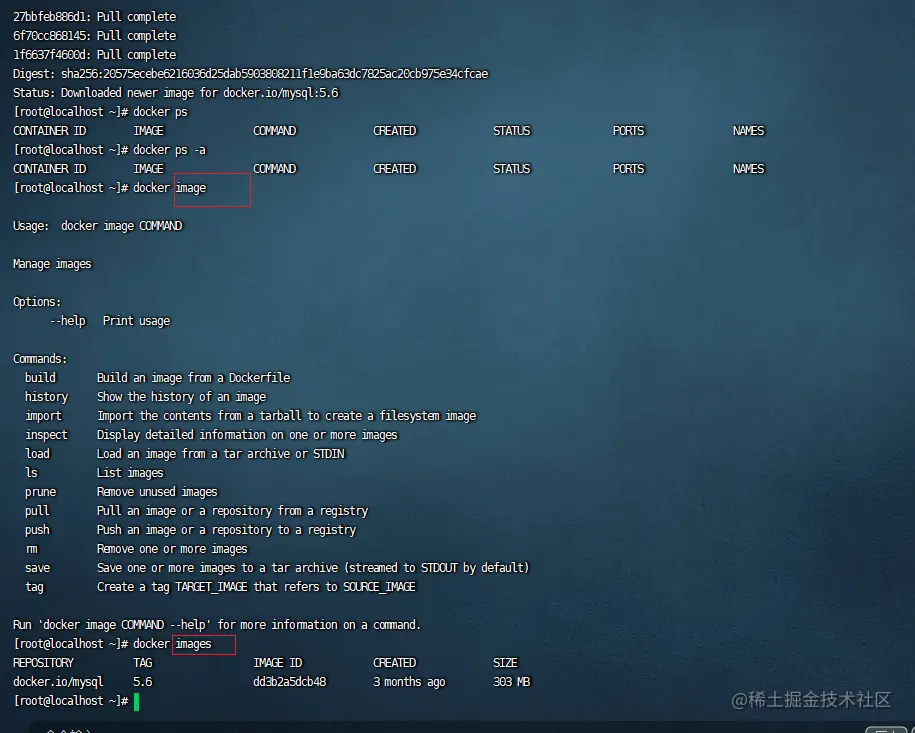Click the '--help Print usage' option line
The width and height of the screenshot is (915, 733).
[x=110, y=321]
